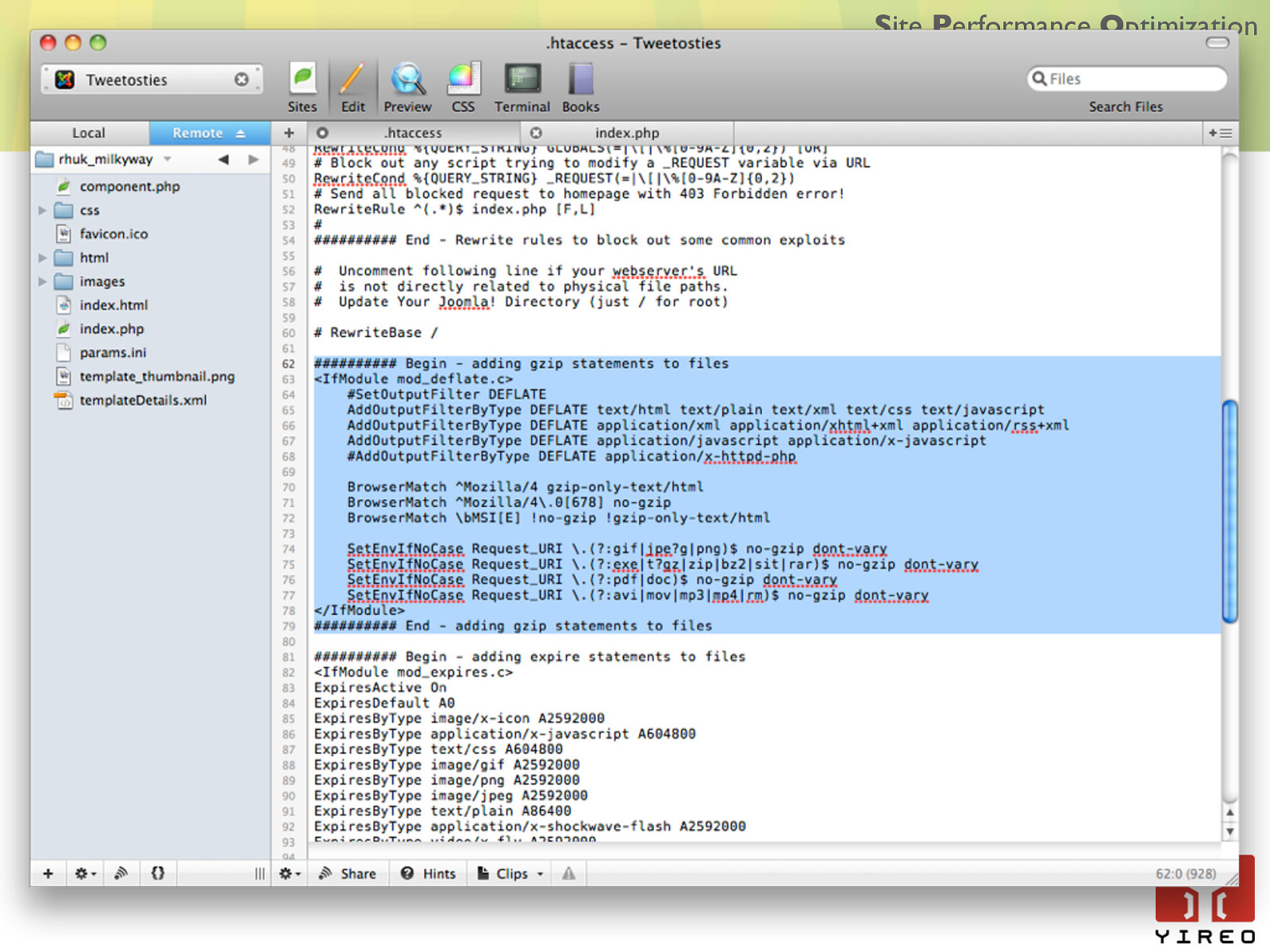
Task: Click the '<IfModule mod_deflate.c>' line
Action: point(414,379)
